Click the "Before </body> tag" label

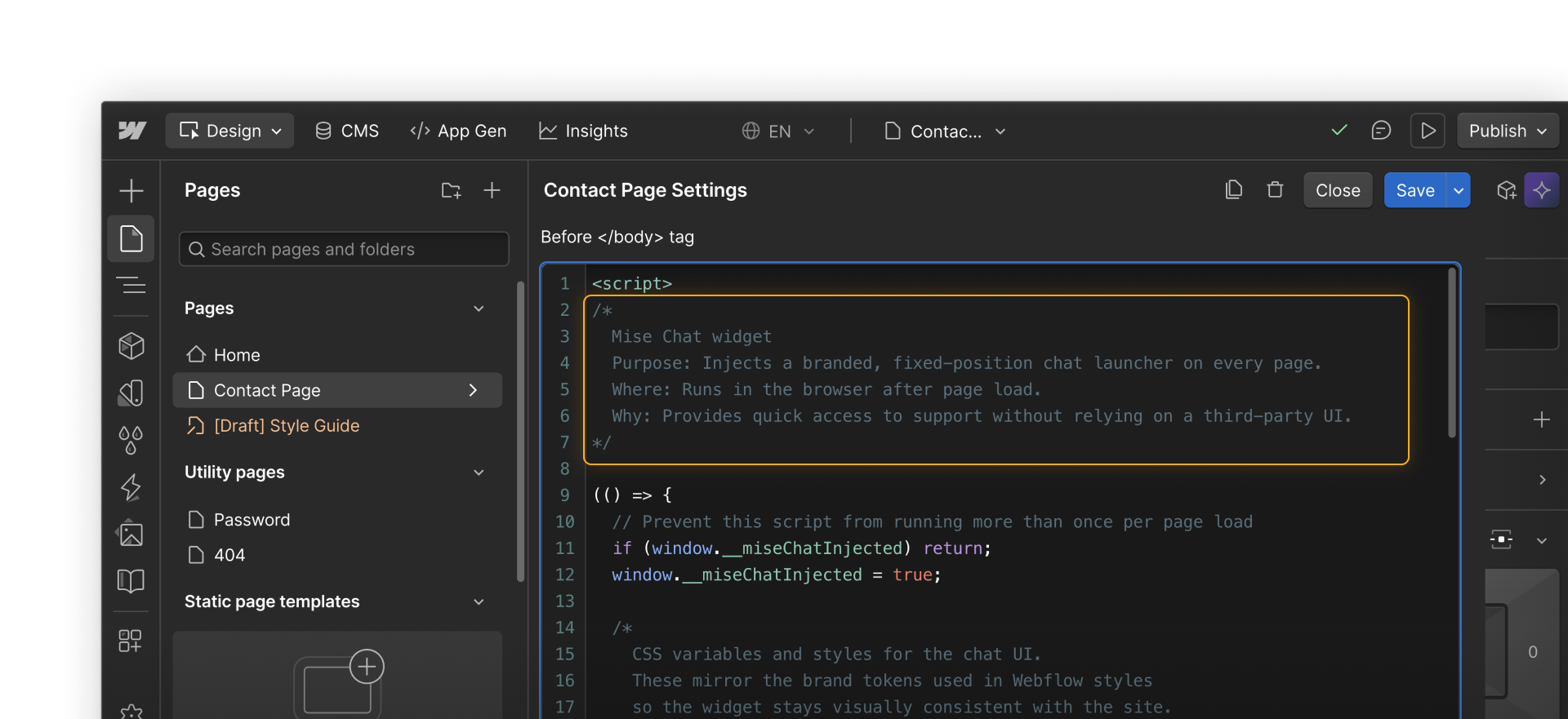click(x=617, y=237)
